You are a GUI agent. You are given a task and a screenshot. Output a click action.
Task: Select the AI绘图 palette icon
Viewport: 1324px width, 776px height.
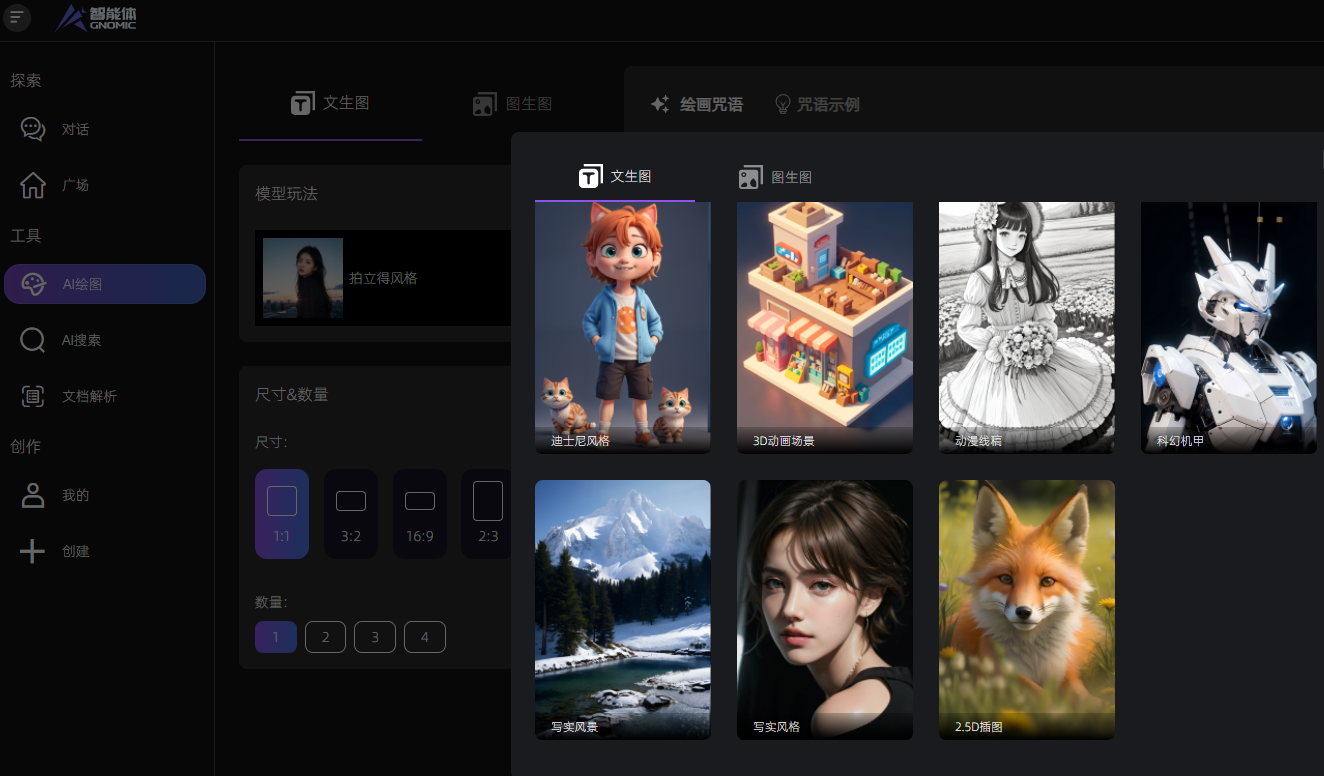33,284
